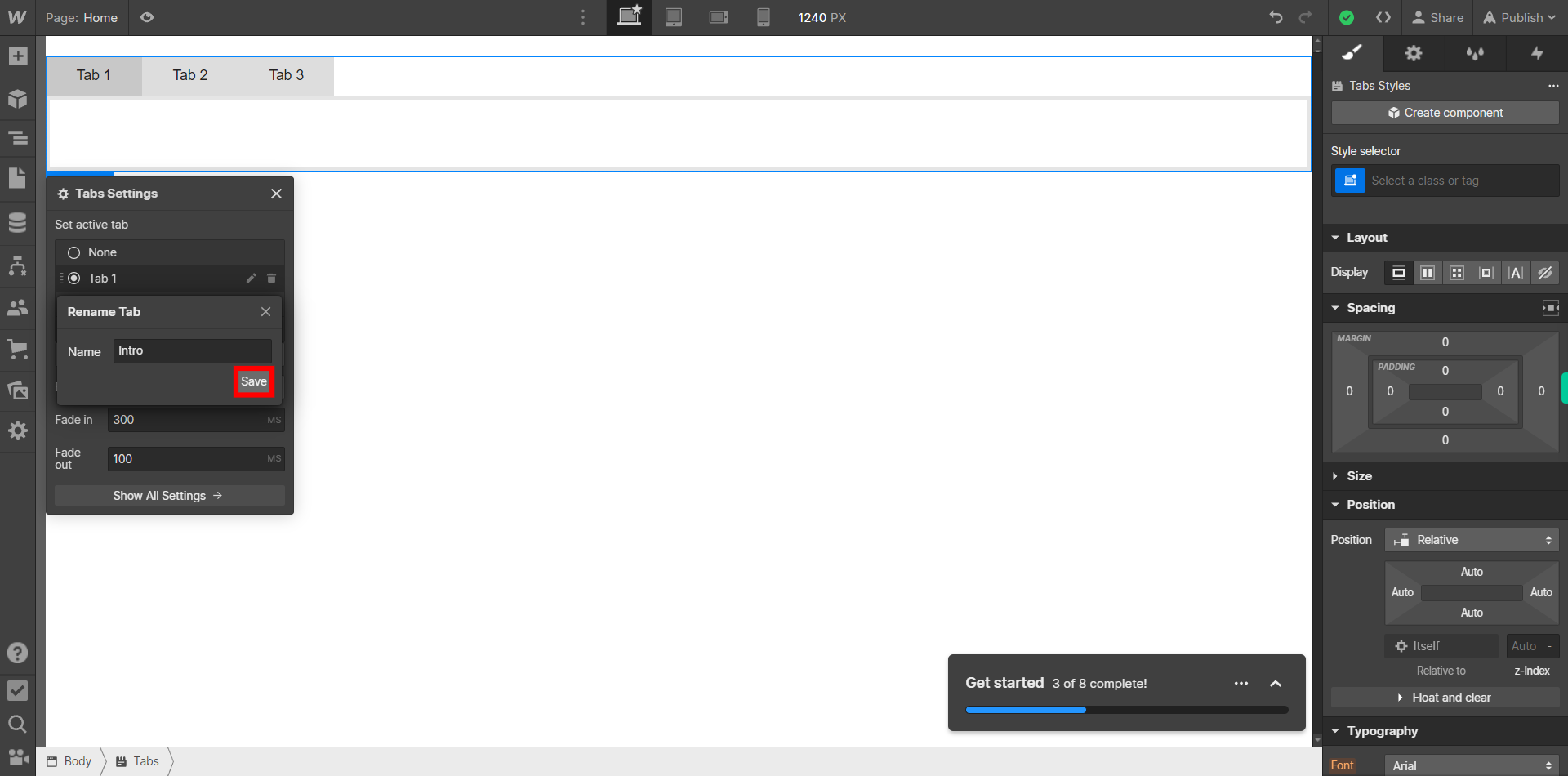Click Create component button

pyautogui.click(x=1445, y=113)
